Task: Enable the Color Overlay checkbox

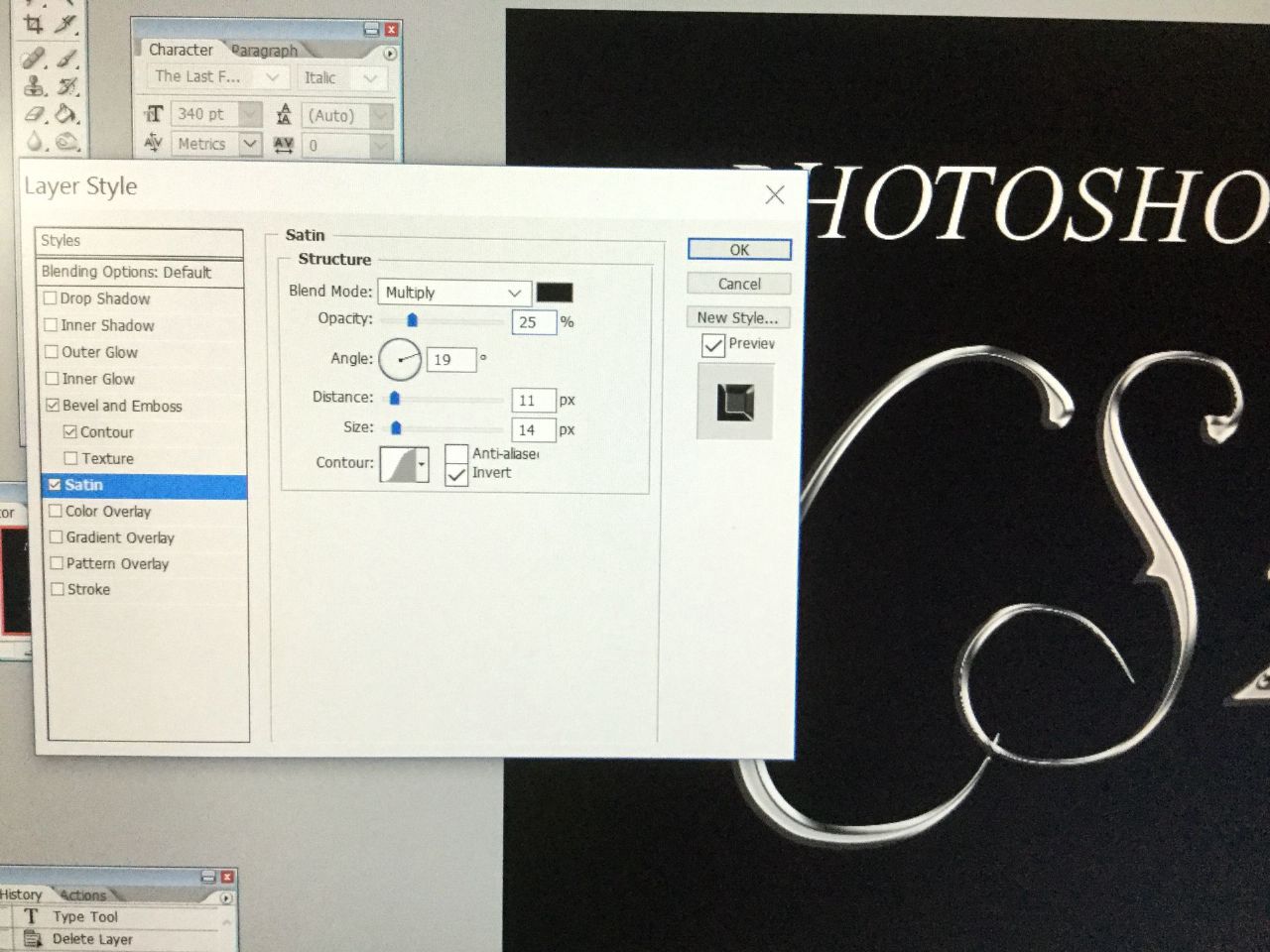Action: [x=56, y=511]
